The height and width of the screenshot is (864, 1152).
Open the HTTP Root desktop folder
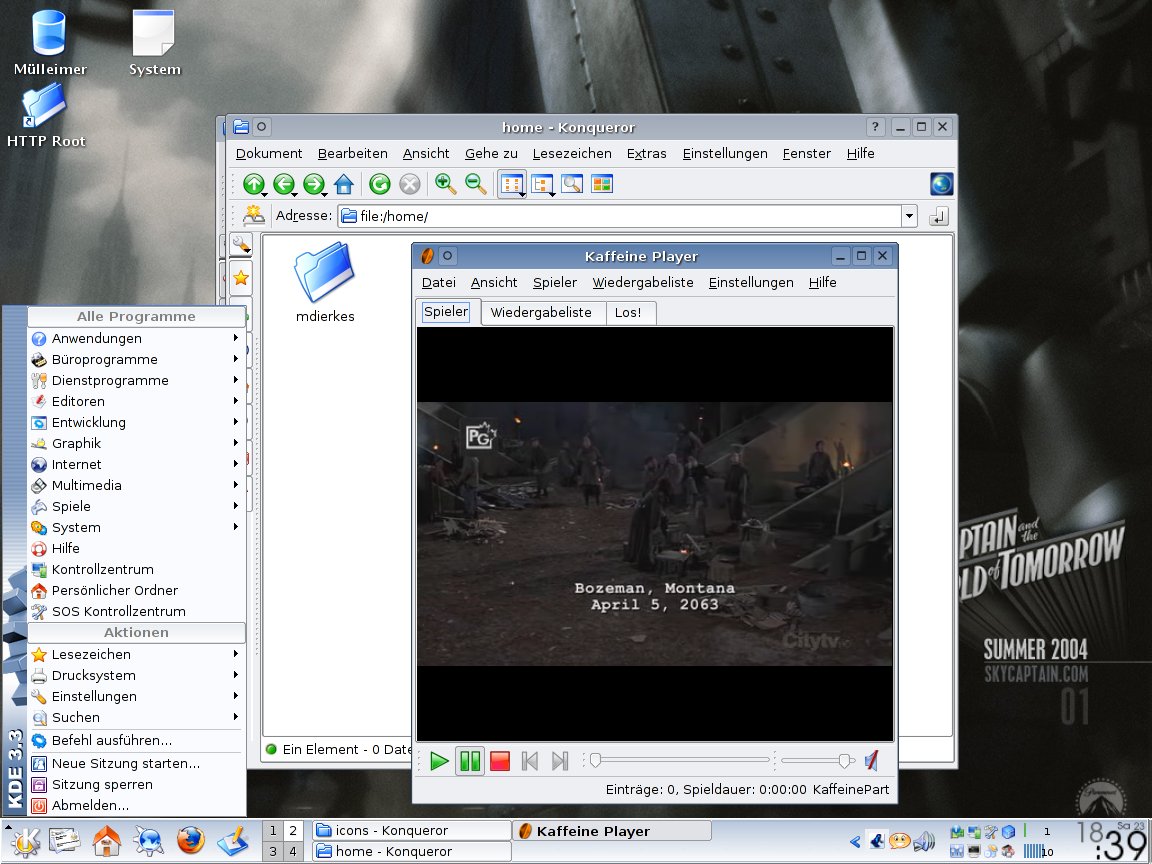(x=46, y=115)
